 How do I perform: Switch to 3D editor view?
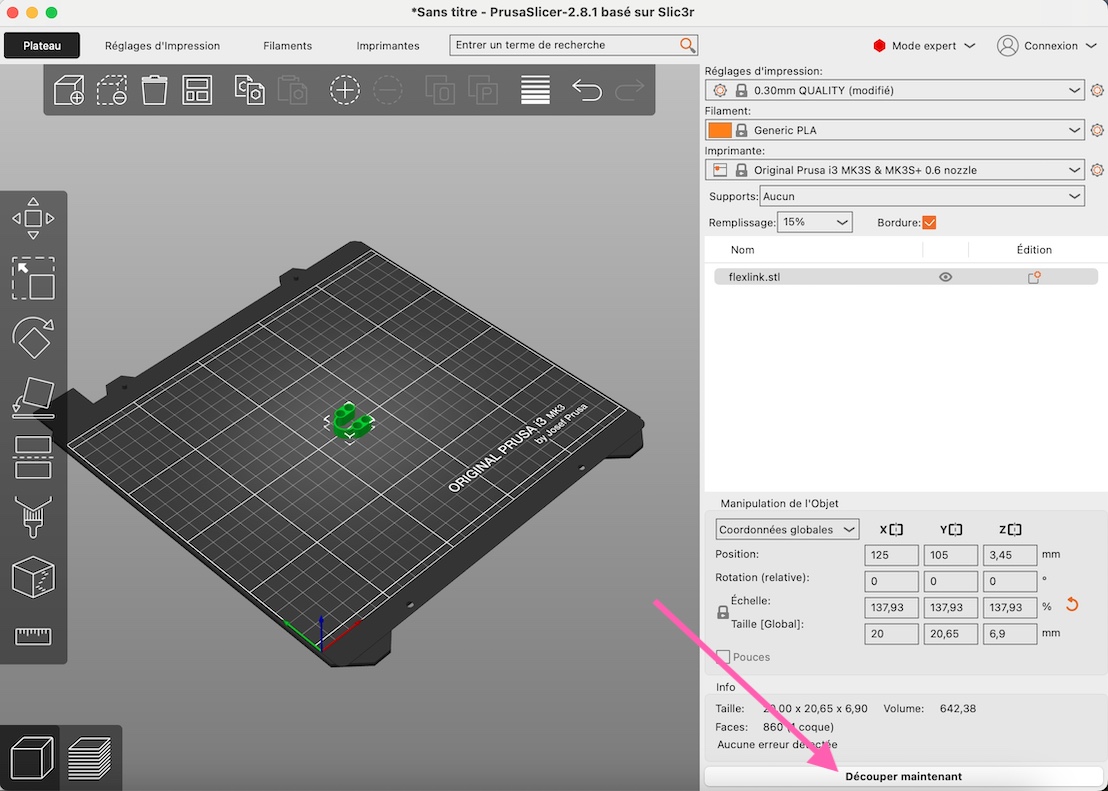pos(33,758)
